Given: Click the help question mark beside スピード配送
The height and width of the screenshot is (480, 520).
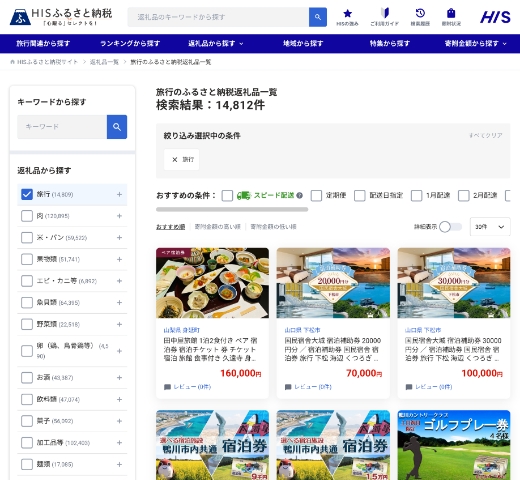Looking at the screenshot, I should (x=299, y=196).
